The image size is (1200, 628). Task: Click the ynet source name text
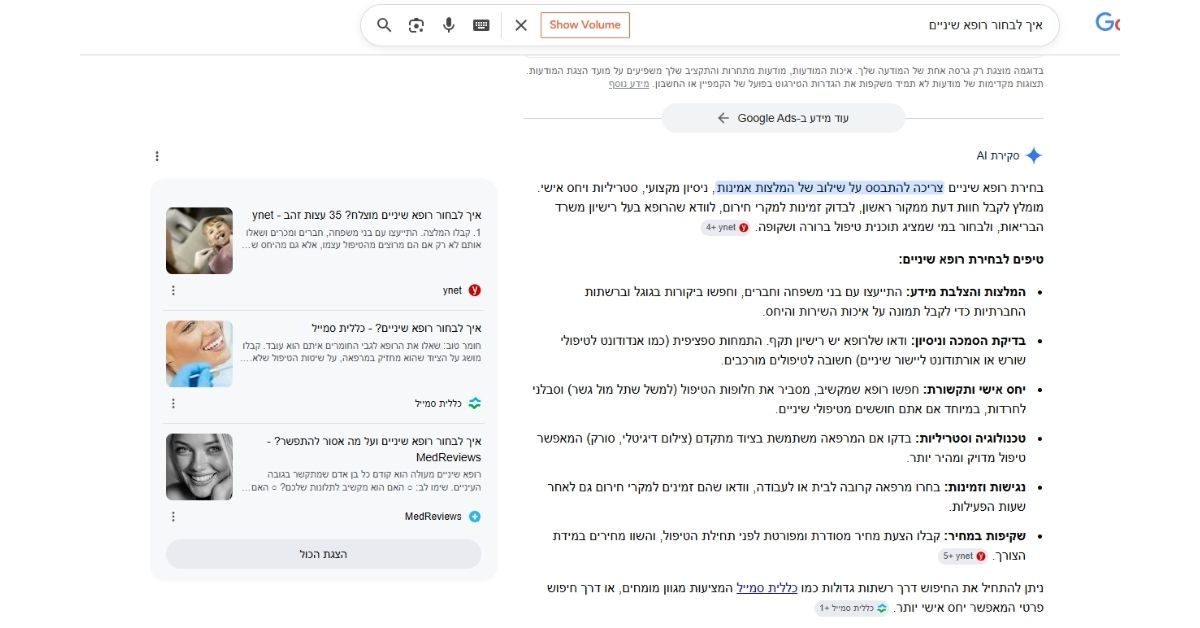452,290
